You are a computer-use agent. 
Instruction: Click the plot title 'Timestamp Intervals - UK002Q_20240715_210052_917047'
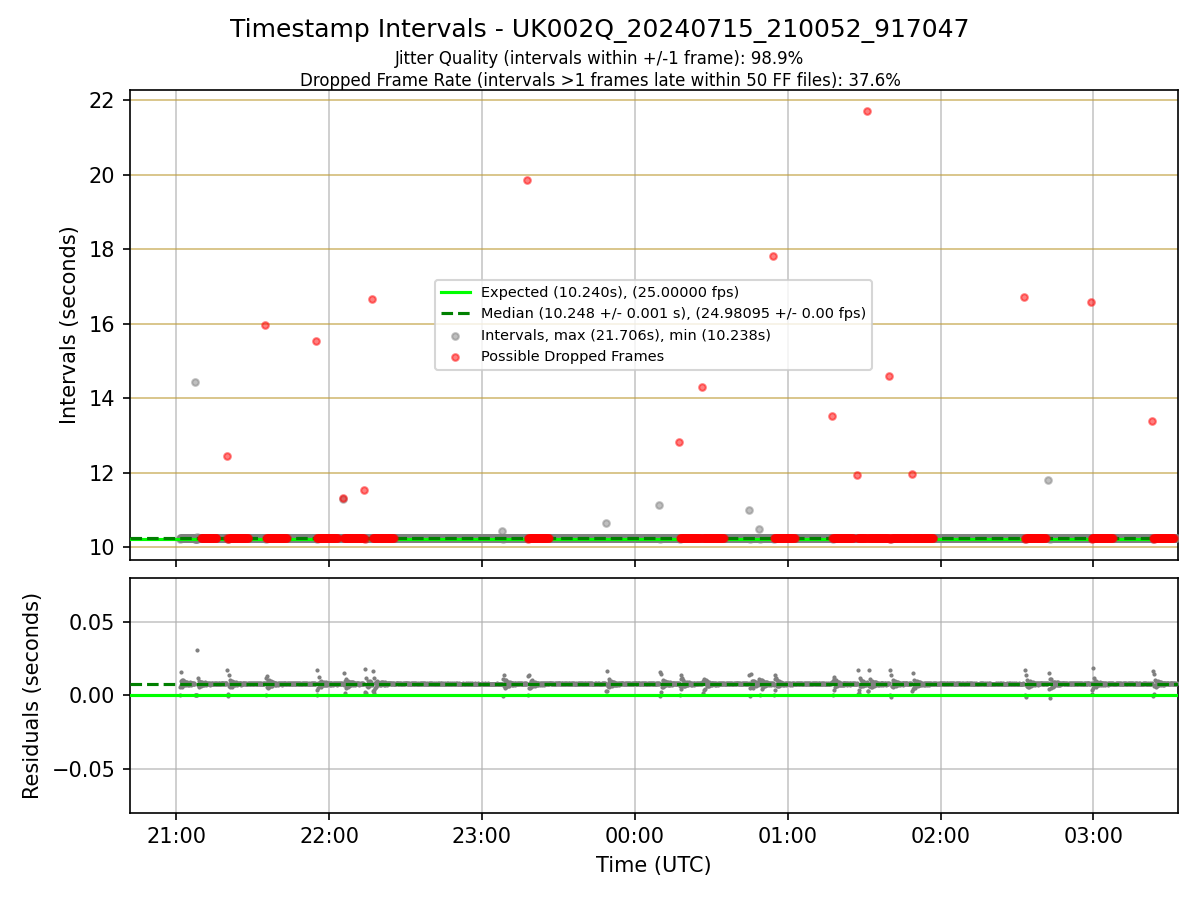coord(599,29)
